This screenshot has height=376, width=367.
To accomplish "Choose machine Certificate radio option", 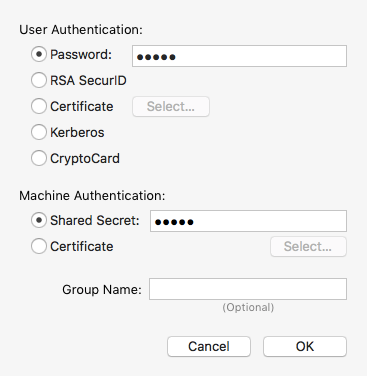I will coord(39,246).
